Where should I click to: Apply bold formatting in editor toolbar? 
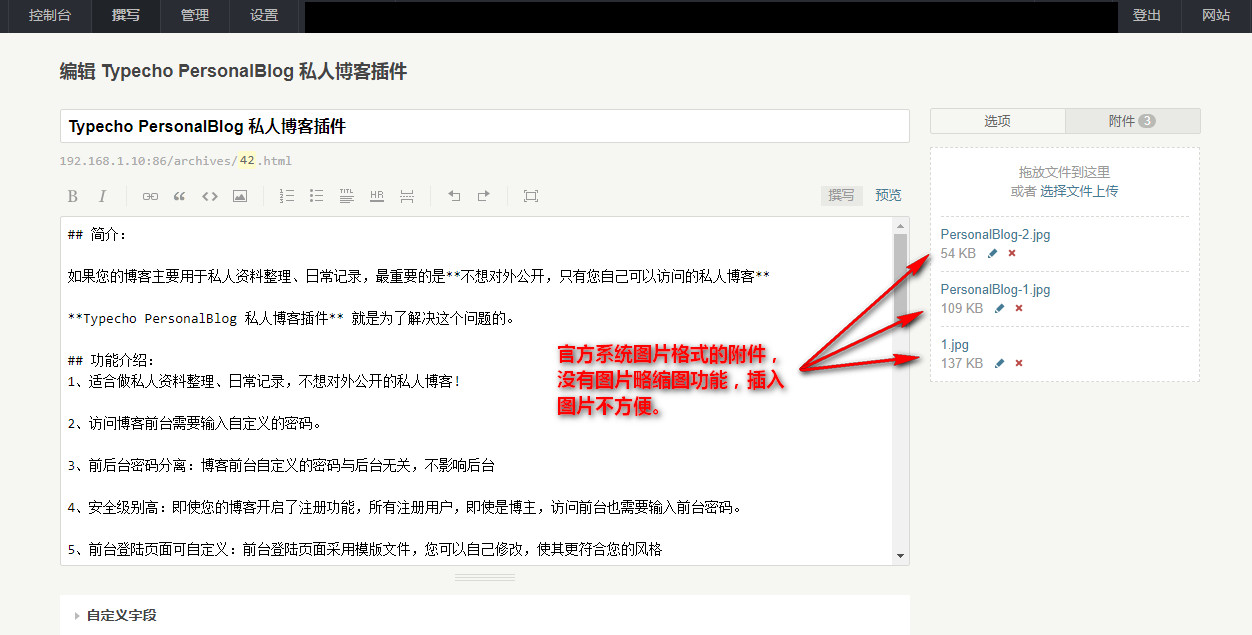(x=72, y=196)
